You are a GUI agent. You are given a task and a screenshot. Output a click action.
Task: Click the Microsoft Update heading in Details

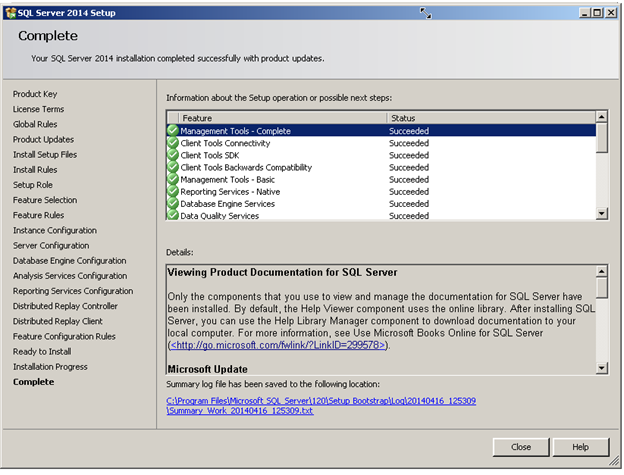click(x=208, y=369)
